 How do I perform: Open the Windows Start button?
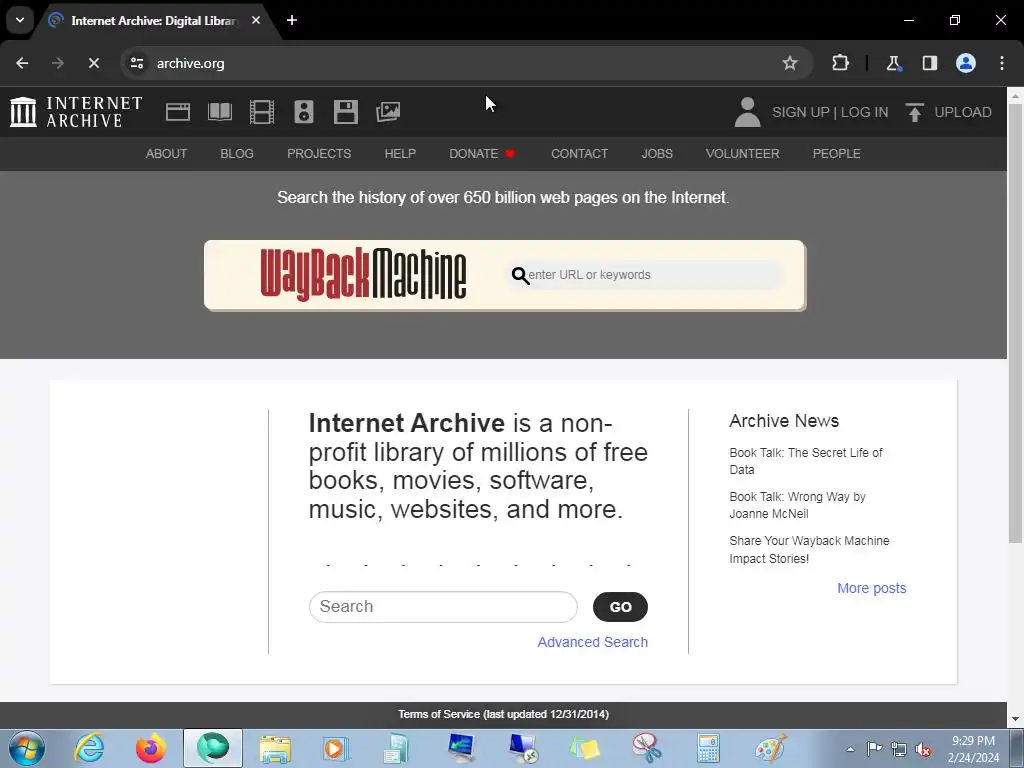pos(26,748)
